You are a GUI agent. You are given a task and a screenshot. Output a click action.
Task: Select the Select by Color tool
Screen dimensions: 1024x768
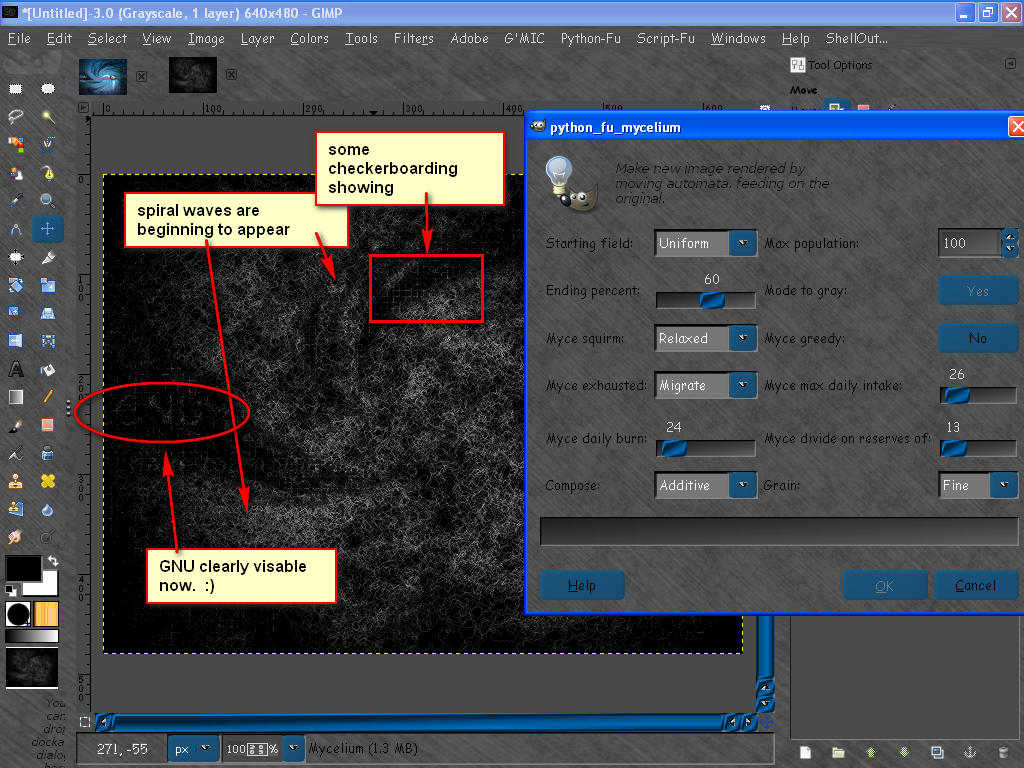pyautogui.click(x=16, y=144)
